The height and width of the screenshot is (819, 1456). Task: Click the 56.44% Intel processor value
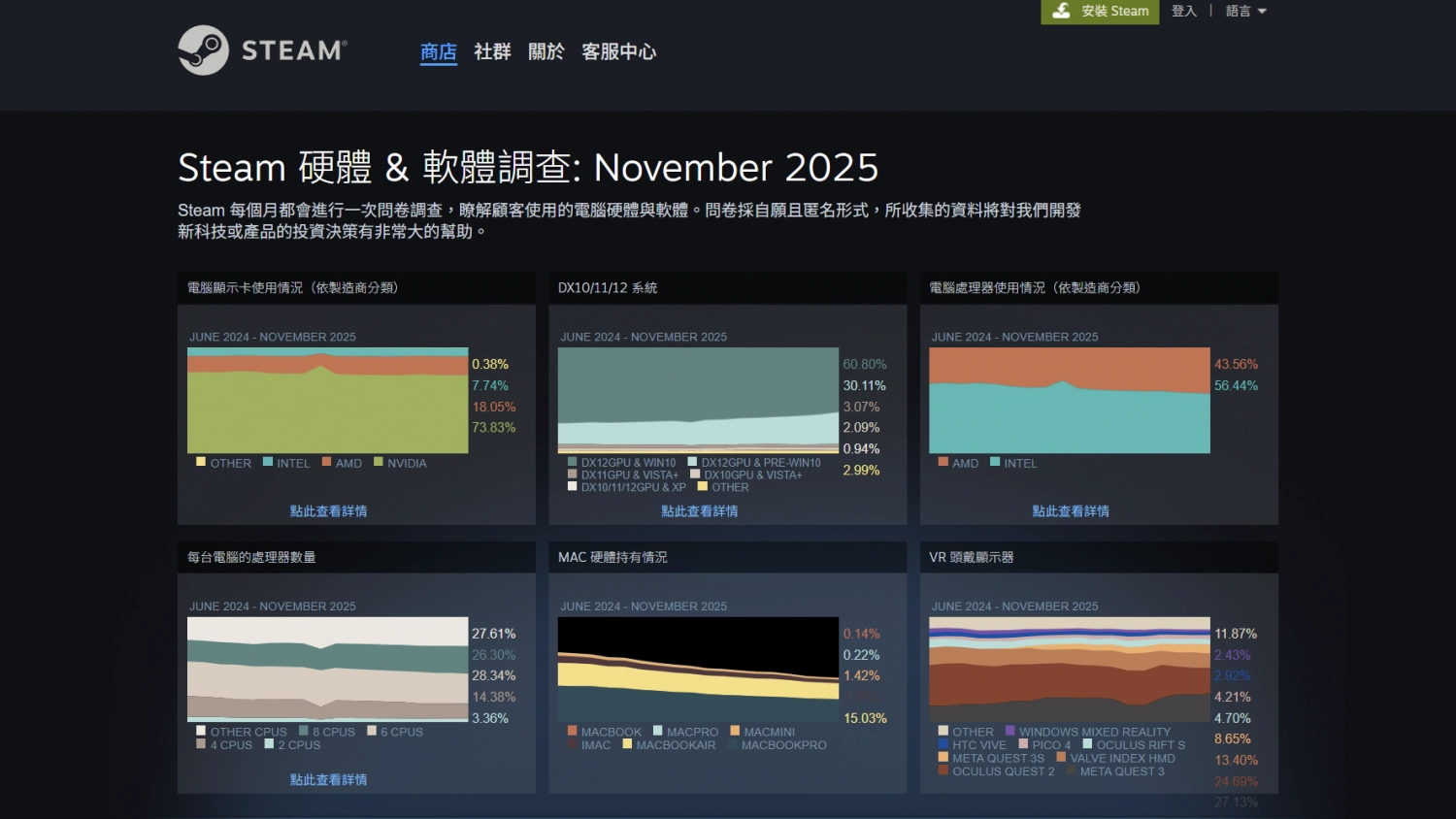(x=1236, y=385)
